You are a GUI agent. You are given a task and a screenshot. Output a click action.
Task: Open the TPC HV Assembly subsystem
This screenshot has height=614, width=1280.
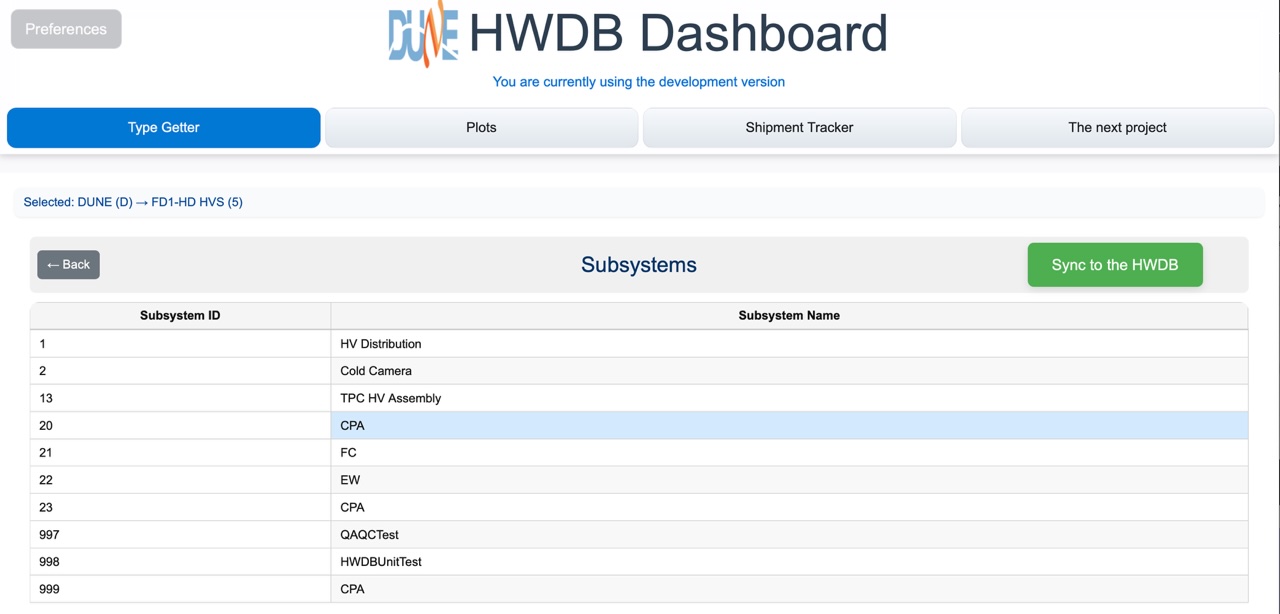point(390,398)
